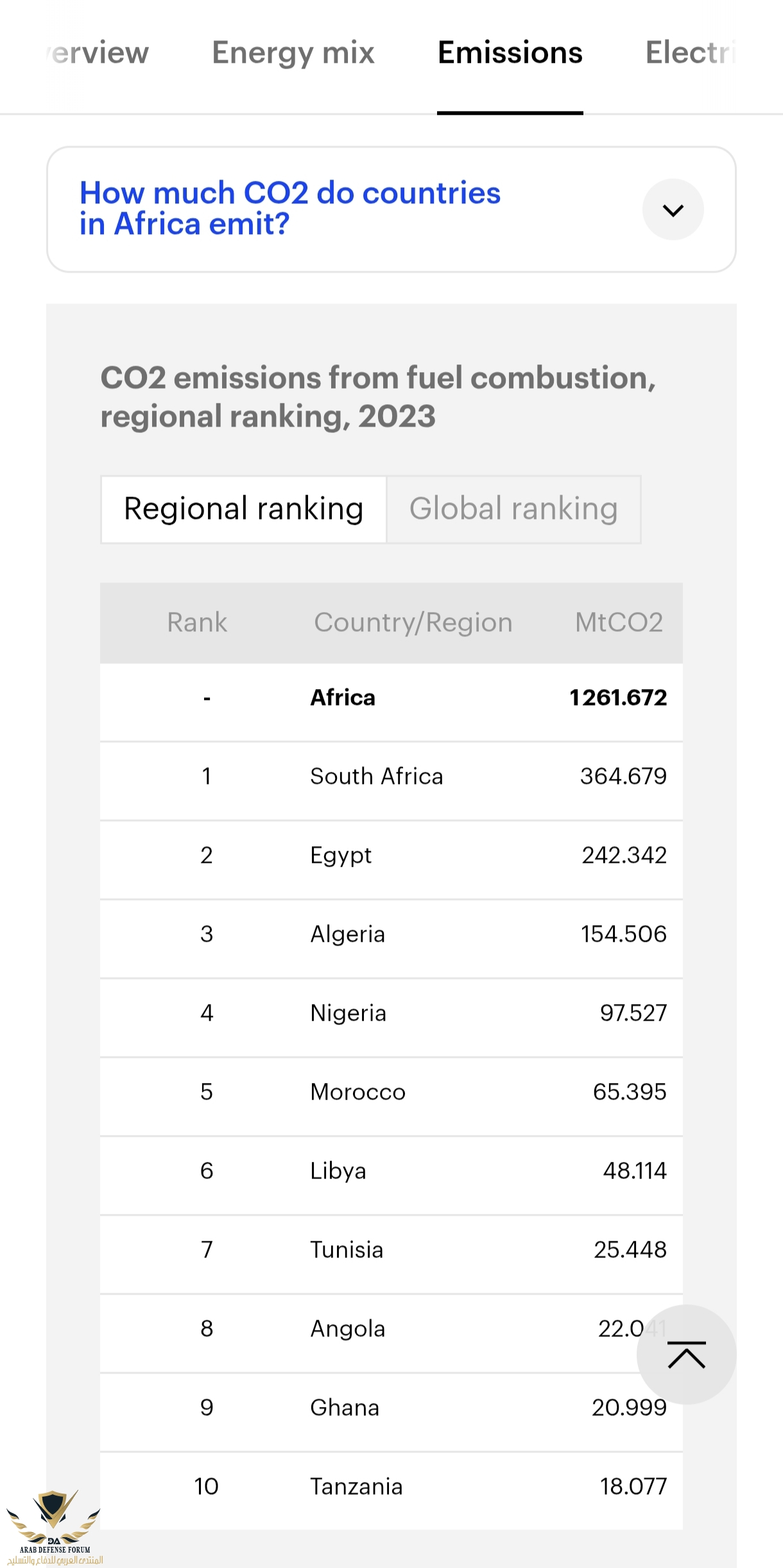Open the Electricity tab
Viewport: 783px width, 1568px height.
click(x=691, y=53)
